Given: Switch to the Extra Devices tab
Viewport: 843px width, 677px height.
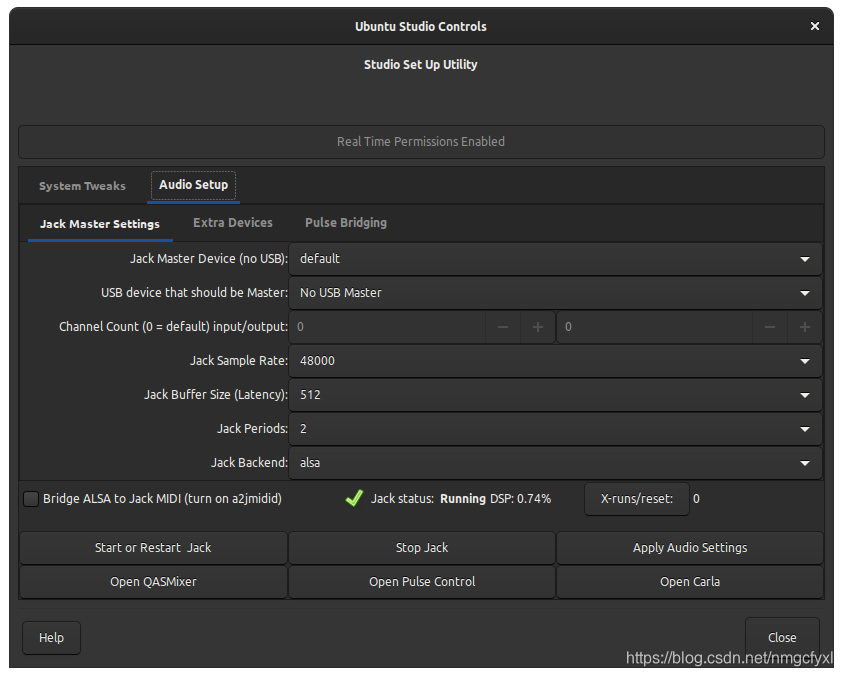Looking at the screenshot, I should (x=233, y=223).
